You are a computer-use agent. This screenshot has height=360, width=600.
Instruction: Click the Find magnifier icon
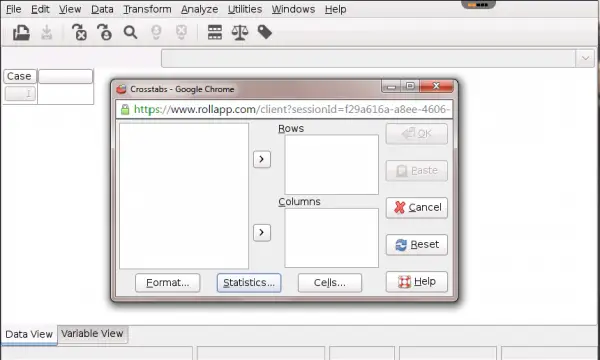click(x=130, y=33)
